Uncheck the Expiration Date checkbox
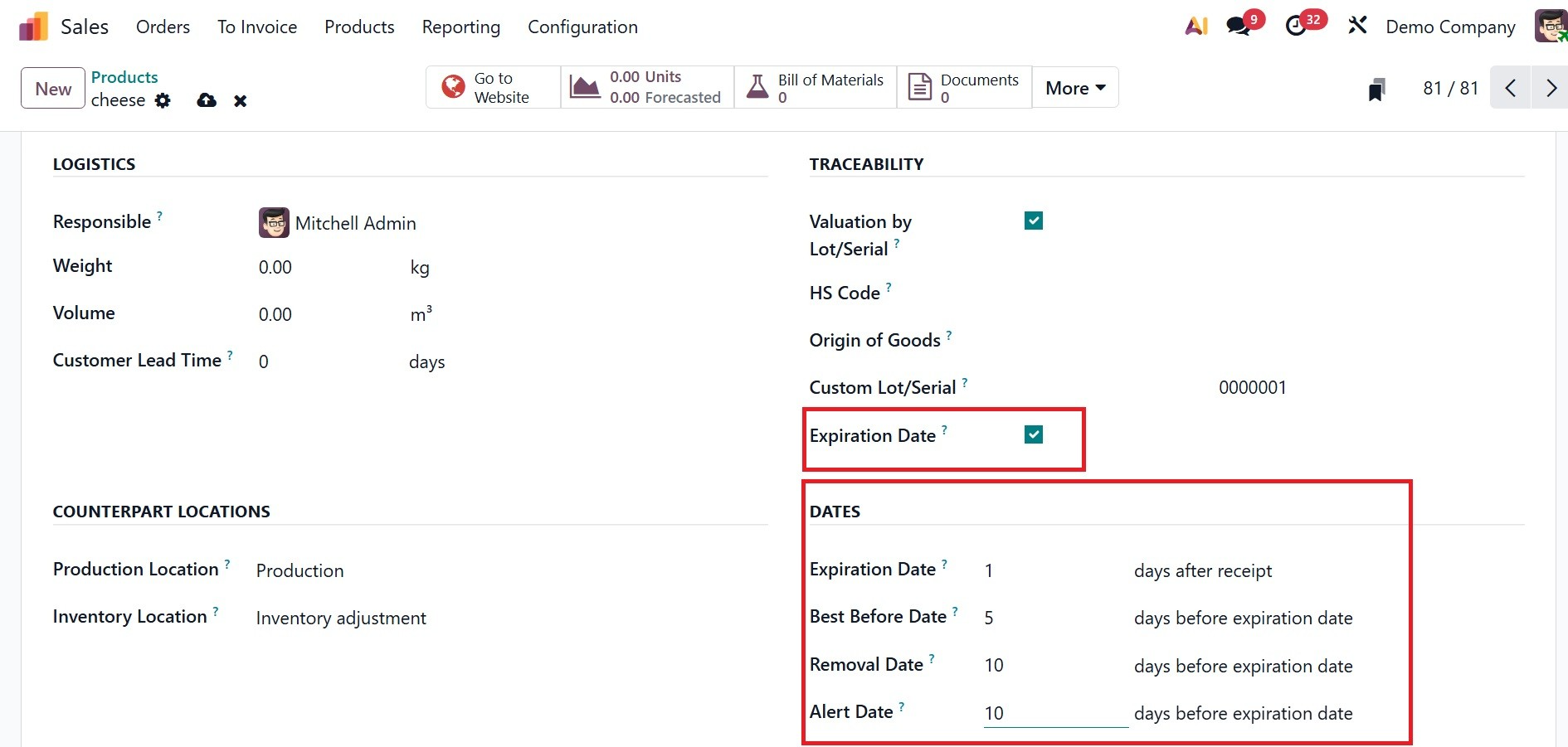 pos(1033,434)
